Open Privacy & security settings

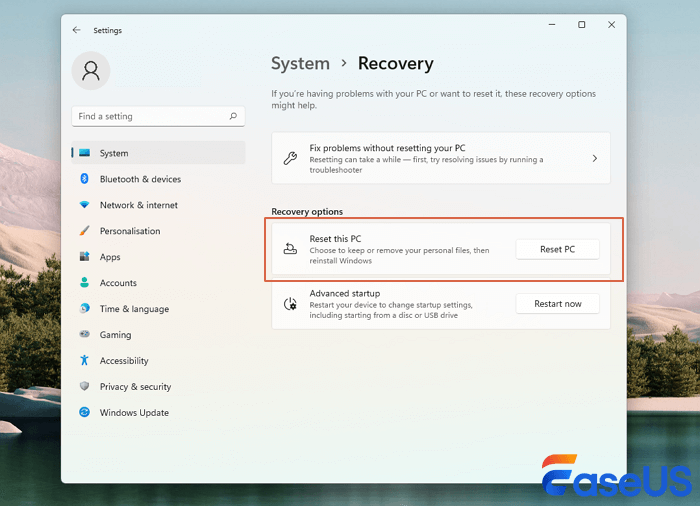135,387
